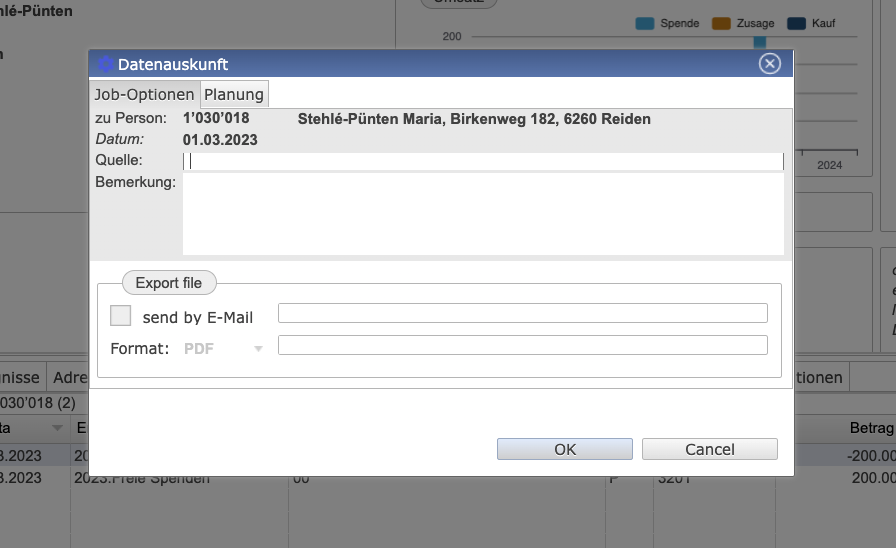Select the Job-Optionen tab
Viewport: 896px width, 548px height.
(x=144, y=94)
